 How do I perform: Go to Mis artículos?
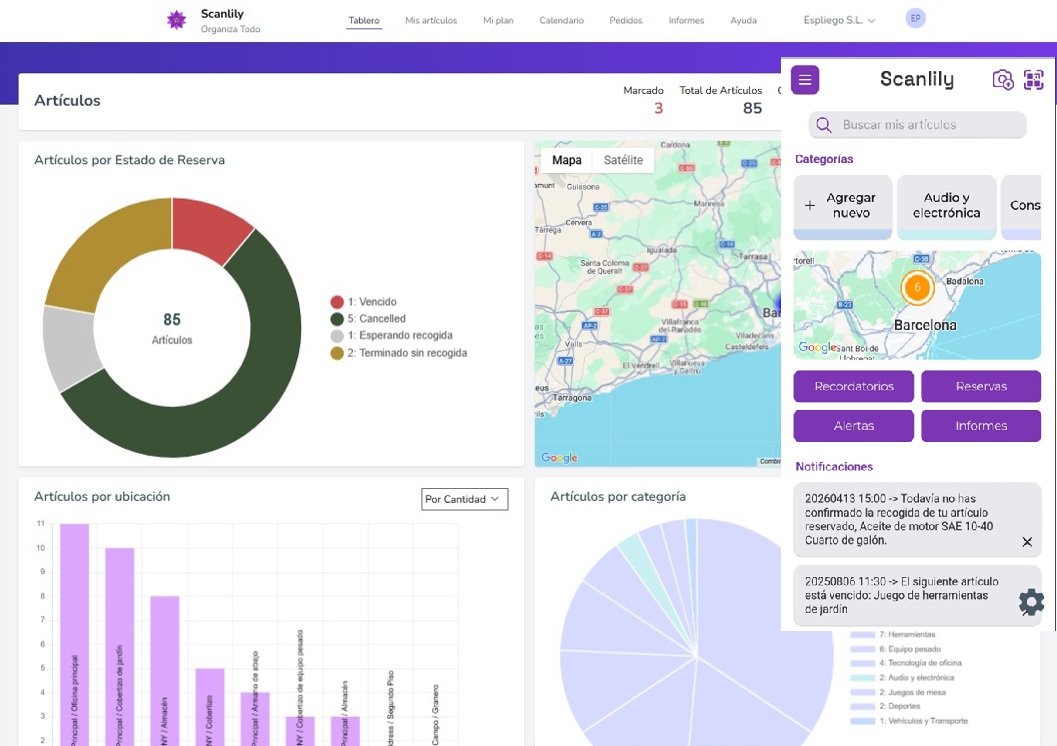pyautogui.click(x=431, y=20)
